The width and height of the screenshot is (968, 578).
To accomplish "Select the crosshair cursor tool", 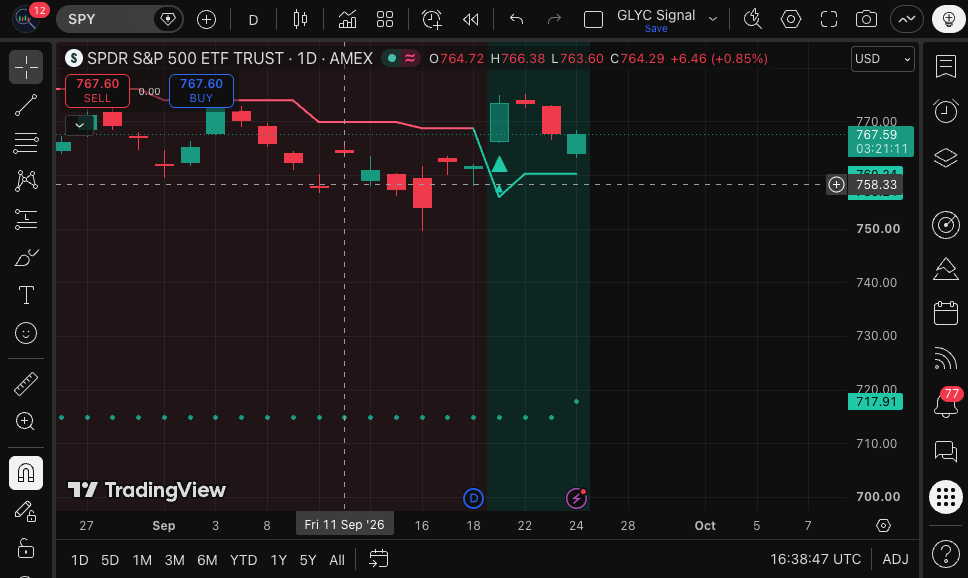I will click(x=26, y=67).
